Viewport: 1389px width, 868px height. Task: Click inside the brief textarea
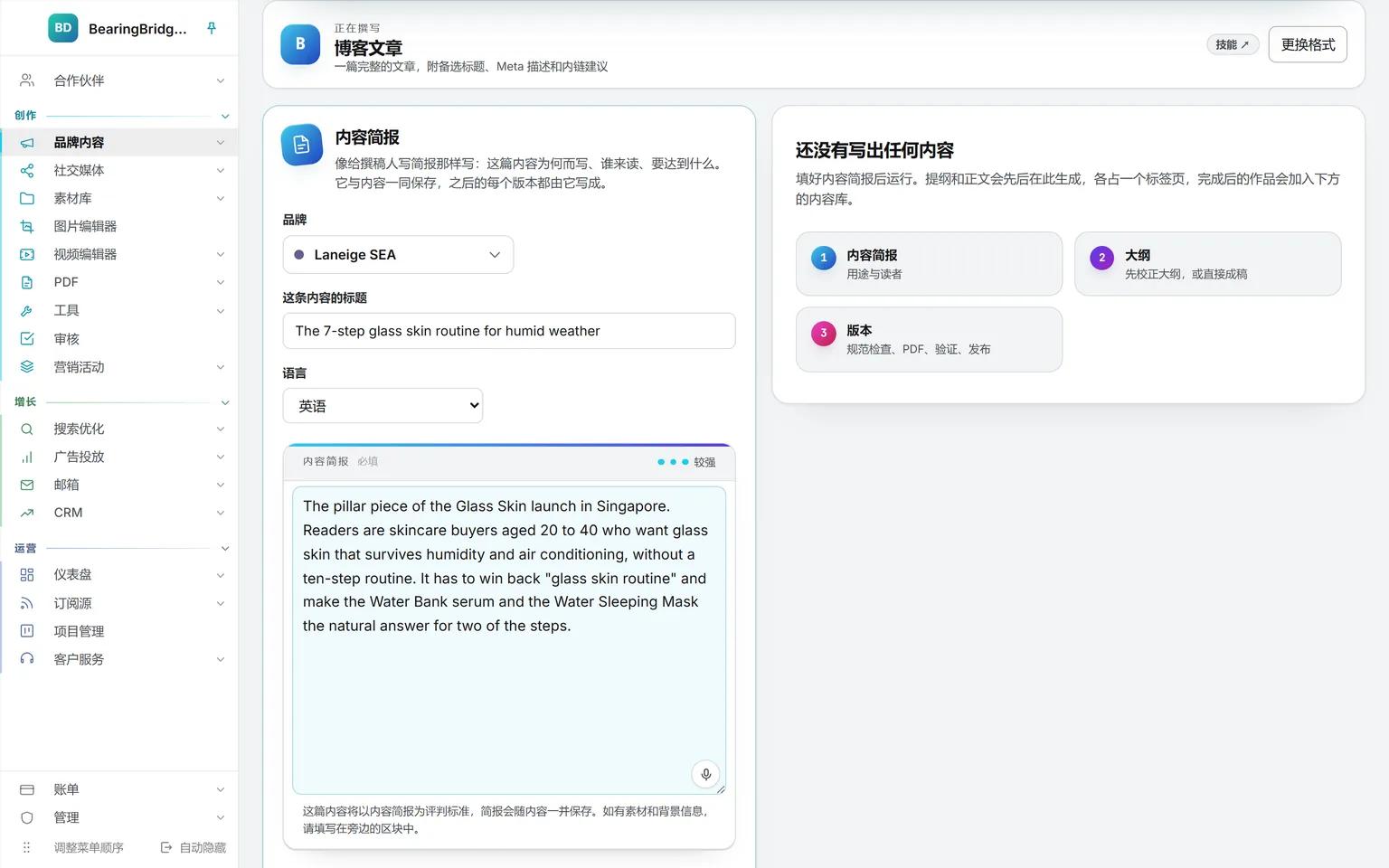click(x=509, y=640)
